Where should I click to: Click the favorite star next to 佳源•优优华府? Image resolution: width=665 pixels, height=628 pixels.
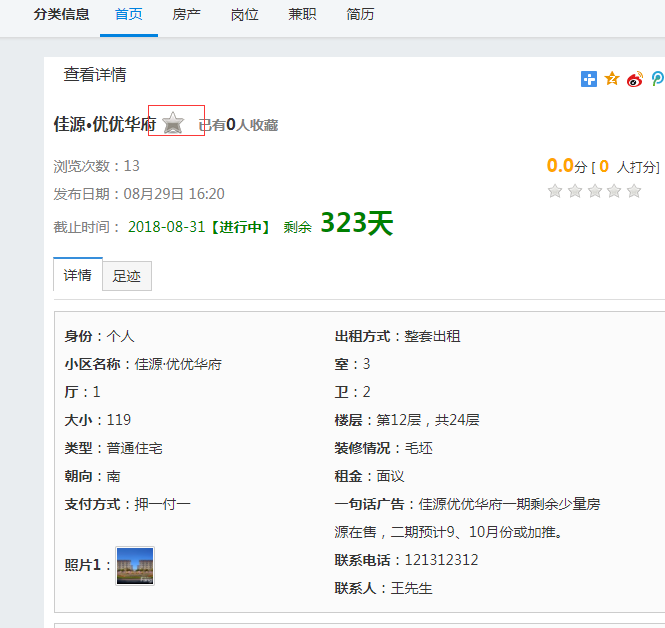click(173, 123)
